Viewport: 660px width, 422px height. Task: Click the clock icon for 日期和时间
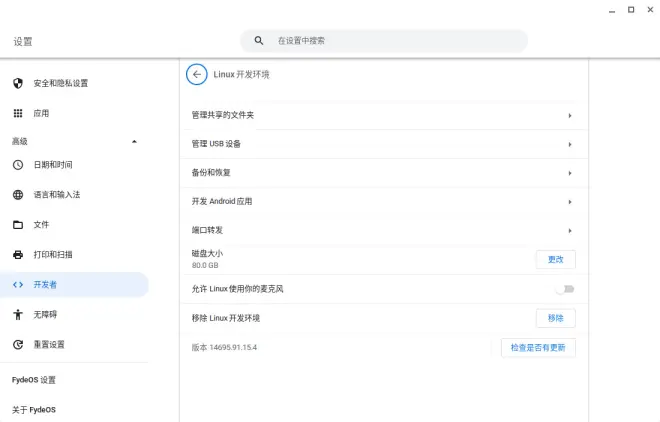18,165
